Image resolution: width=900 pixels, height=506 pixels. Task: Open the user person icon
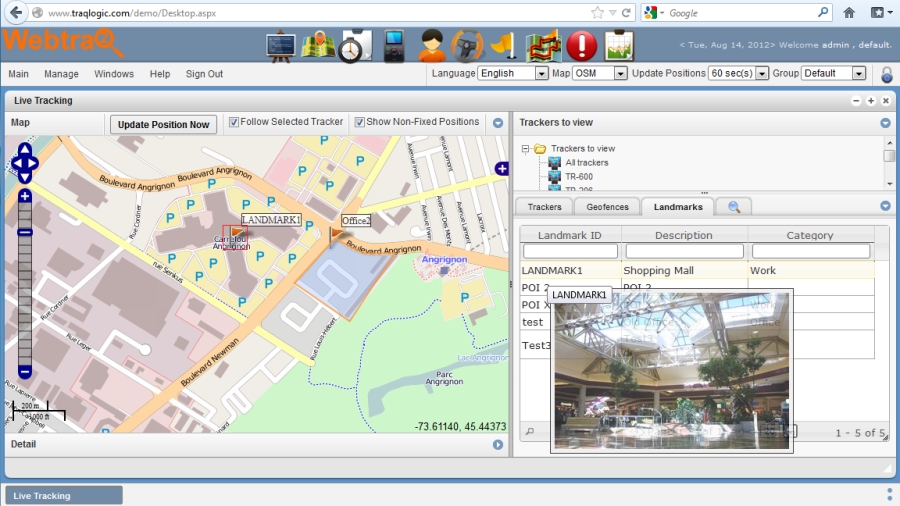click(432, 45)
